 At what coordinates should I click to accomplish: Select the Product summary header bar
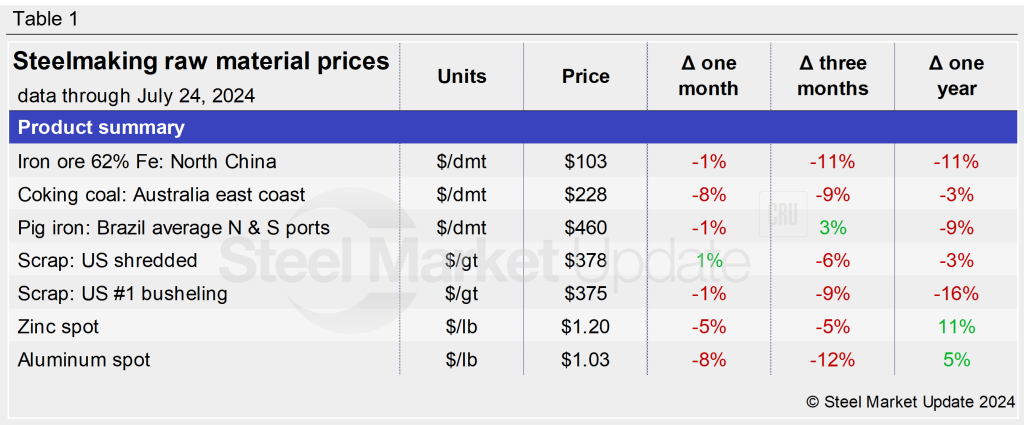click(x=101, y=128)
